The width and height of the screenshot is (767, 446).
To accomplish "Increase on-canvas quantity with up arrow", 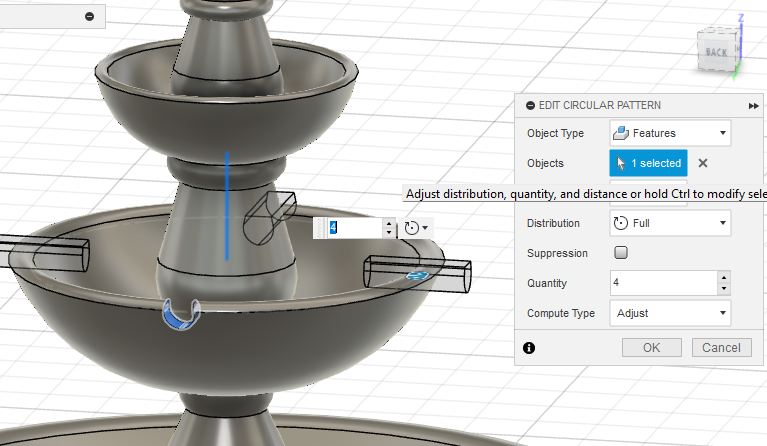I will 389,223.
